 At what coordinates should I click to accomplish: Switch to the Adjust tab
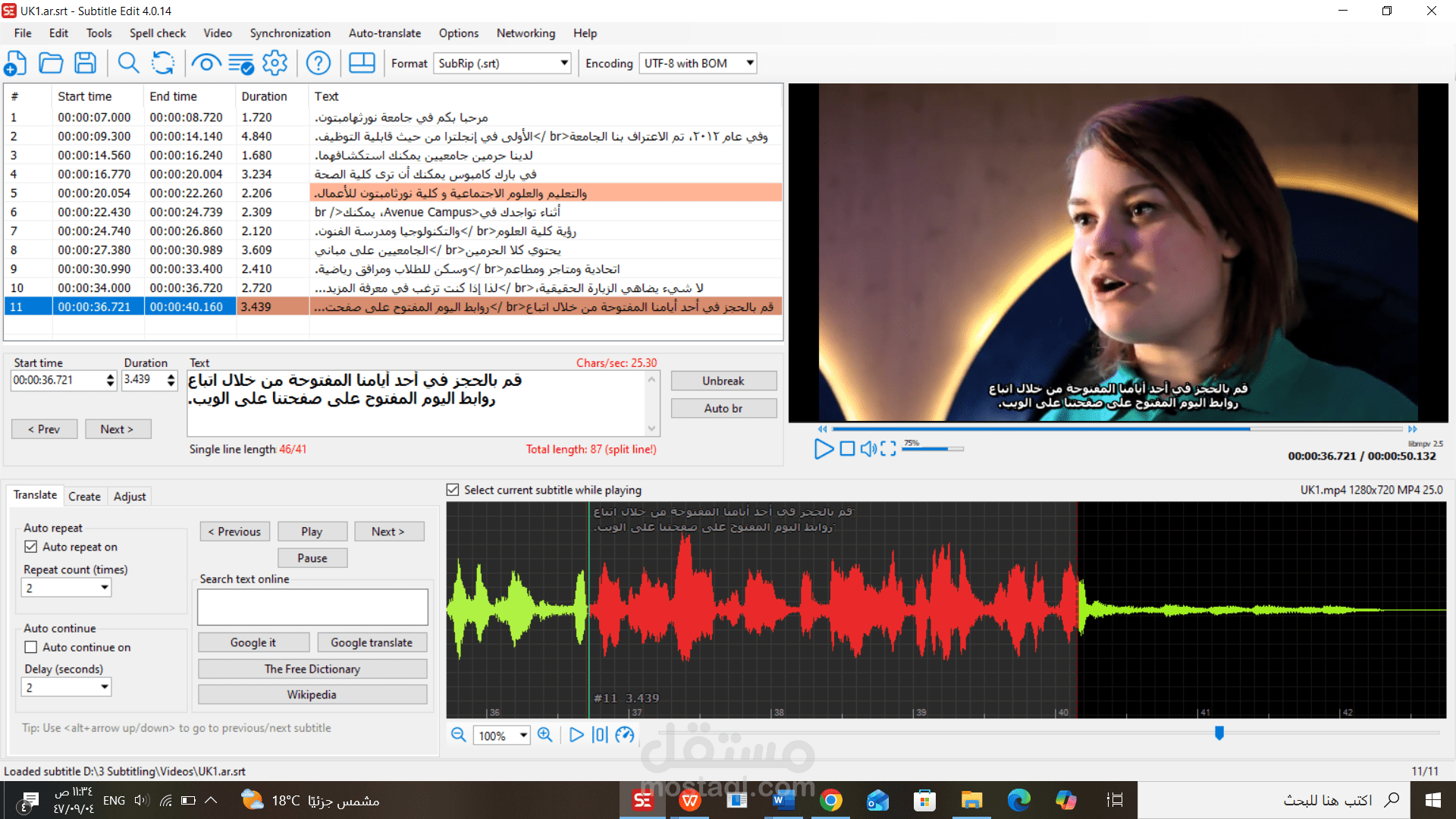point(129,496)
